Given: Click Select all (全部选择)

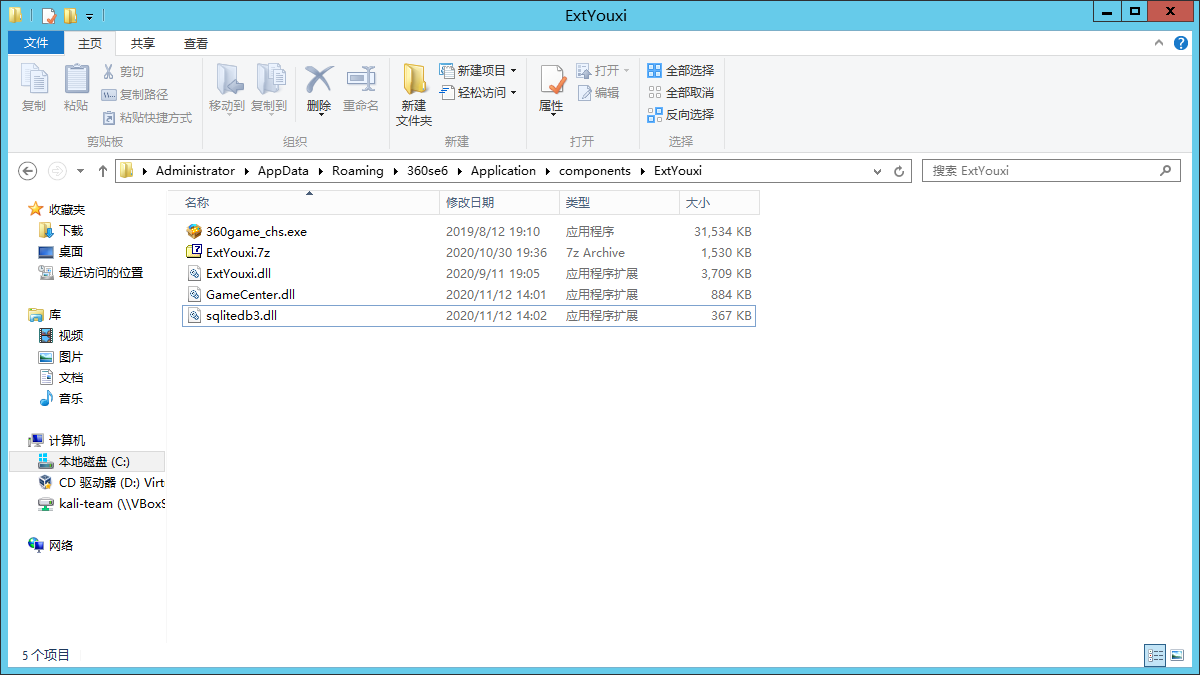Looking at the screenshot, I should point(681,70).
